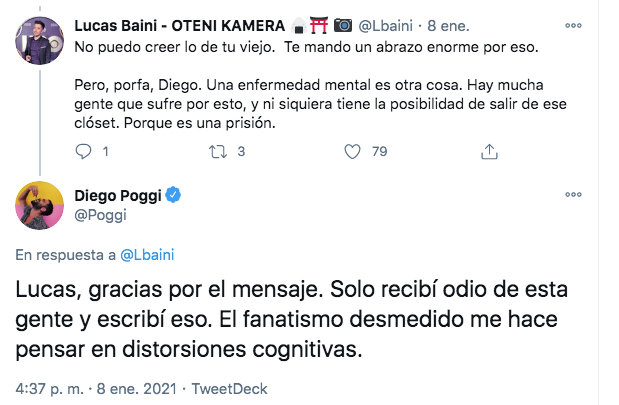Open Diego Poggi's profile picture

tap(37, 203)
